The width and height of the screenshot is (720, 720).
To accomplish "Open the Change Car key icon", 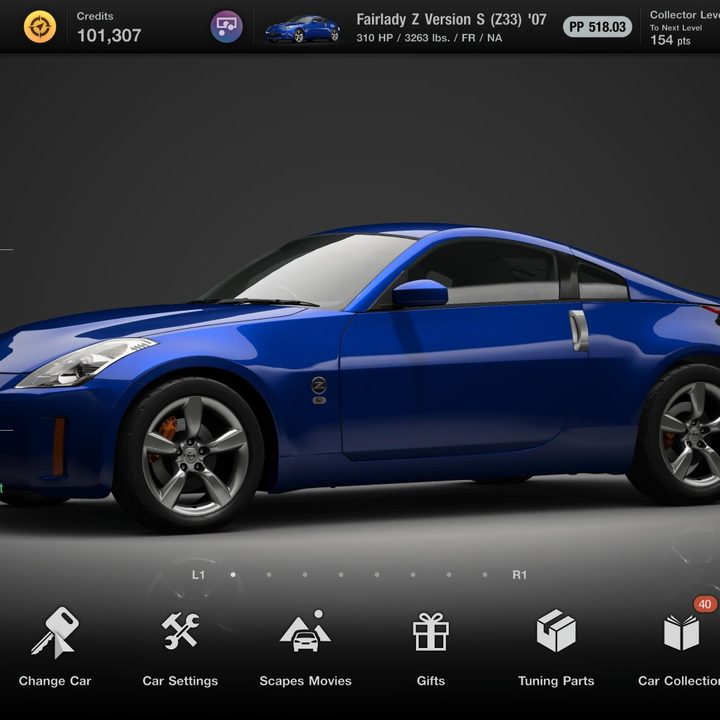I will [55, 632].
